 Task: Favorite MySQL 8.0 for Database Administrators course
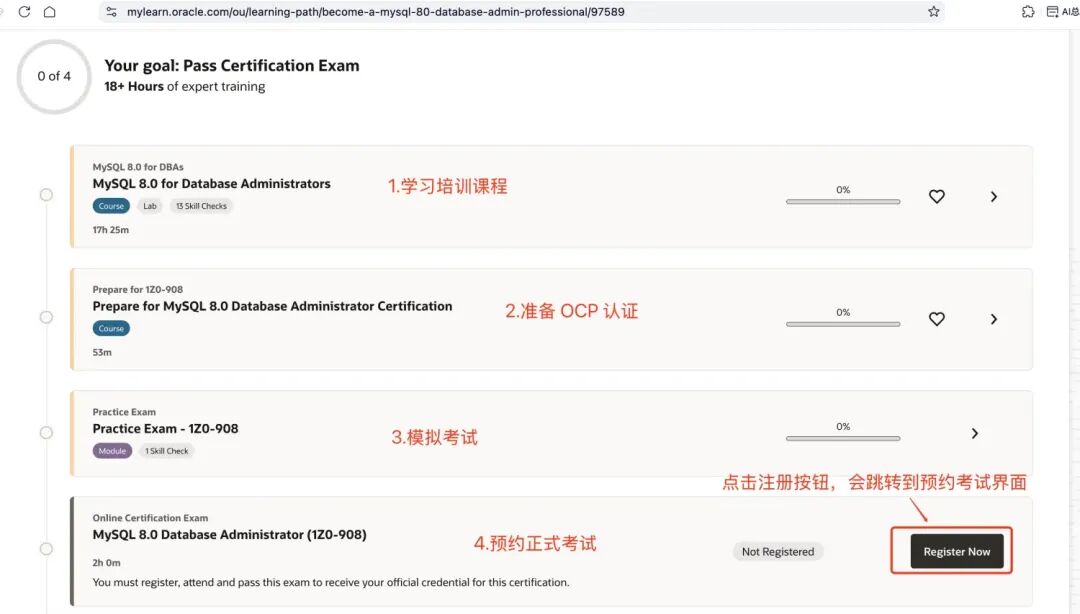[936, 197]
